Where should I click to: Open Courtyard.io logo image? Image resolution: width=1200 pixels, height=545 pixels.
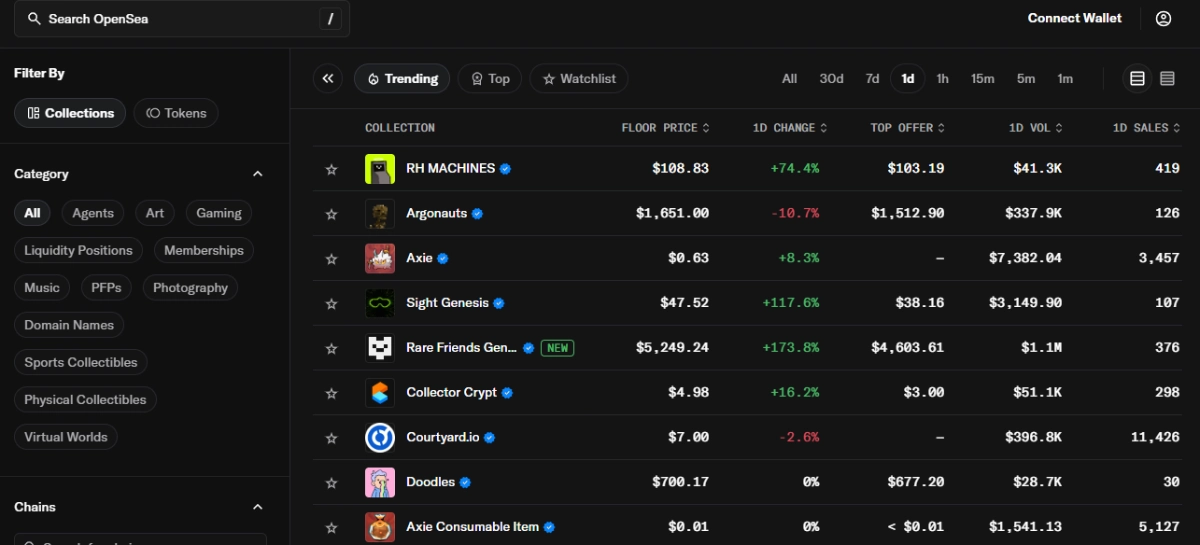point(380,437)
